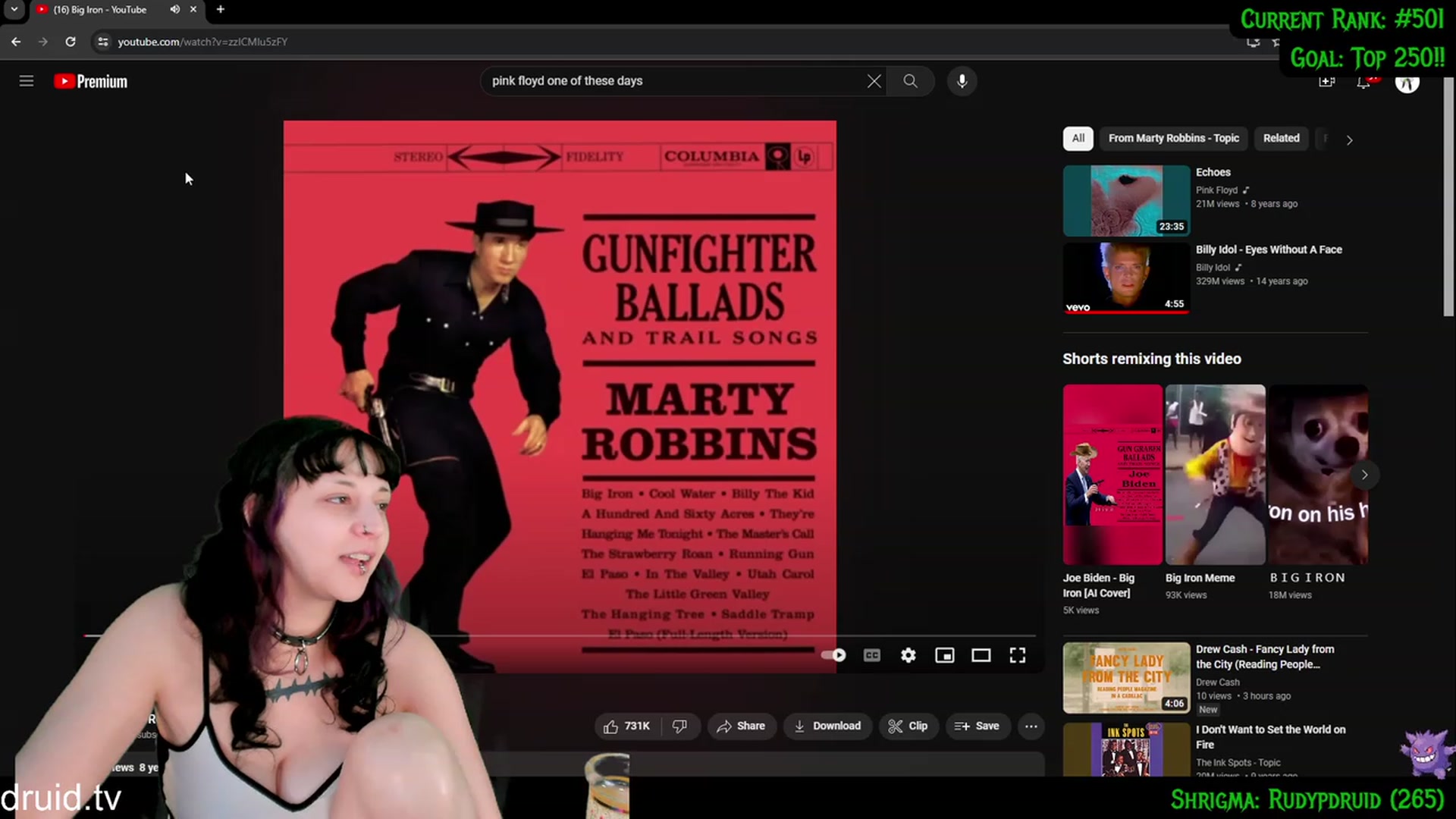
Task: Open the Fancy Lady from the City thumbnail
Action: point(1126,678)
